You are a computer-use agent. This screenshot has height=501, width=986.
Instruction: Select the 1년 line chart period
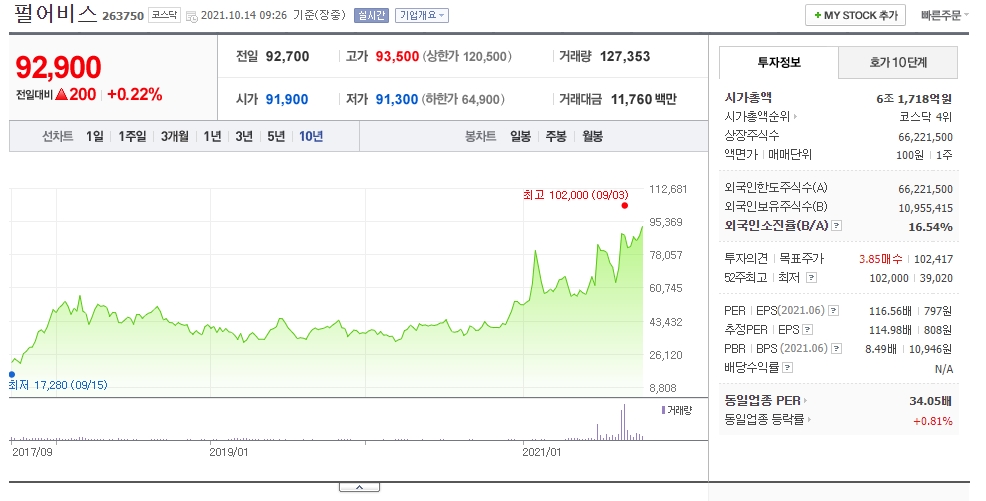coord(212,136)
